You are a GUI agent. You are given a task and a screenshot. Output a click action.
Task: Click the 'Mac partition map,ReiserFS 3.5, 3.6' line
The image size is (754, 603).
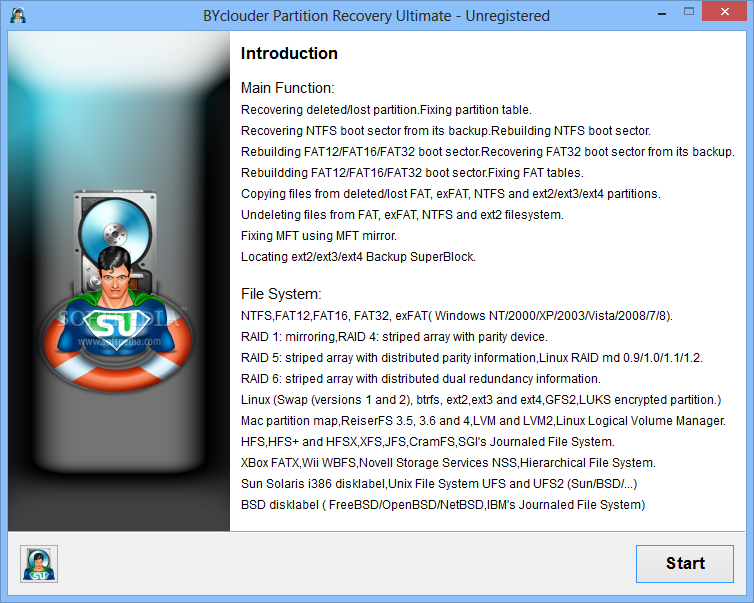click(x=483, y=421)
